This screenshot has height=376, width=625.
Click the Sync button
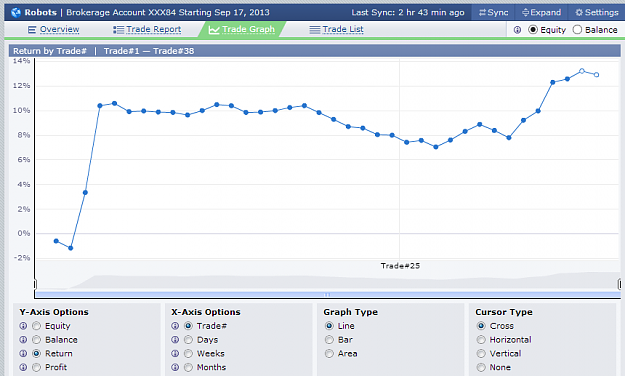(493, 12)
